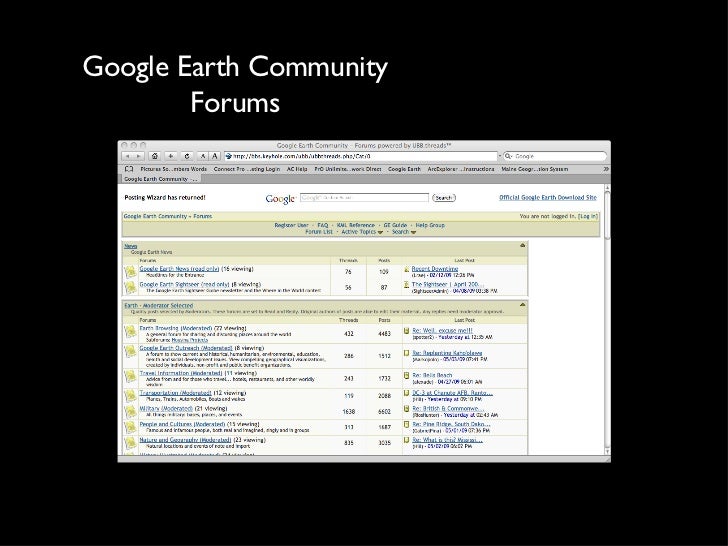Click post icon next to Re: Bells Beach
This screenshot has height=546, width=728.
(407, 375)
